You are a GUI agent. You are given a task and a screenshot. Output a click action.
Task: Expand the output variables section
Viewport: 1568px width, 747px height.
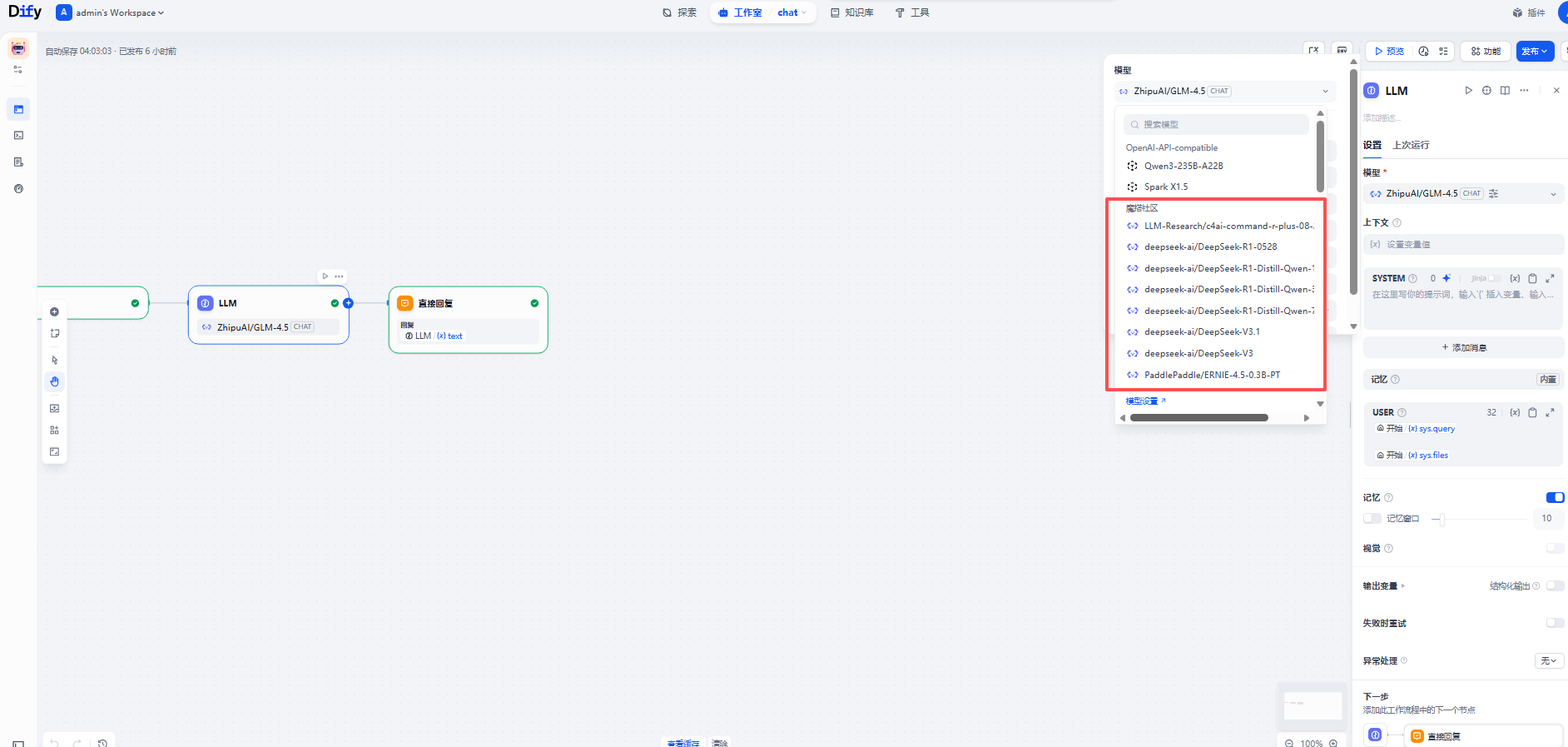[x=1383, y=585]
